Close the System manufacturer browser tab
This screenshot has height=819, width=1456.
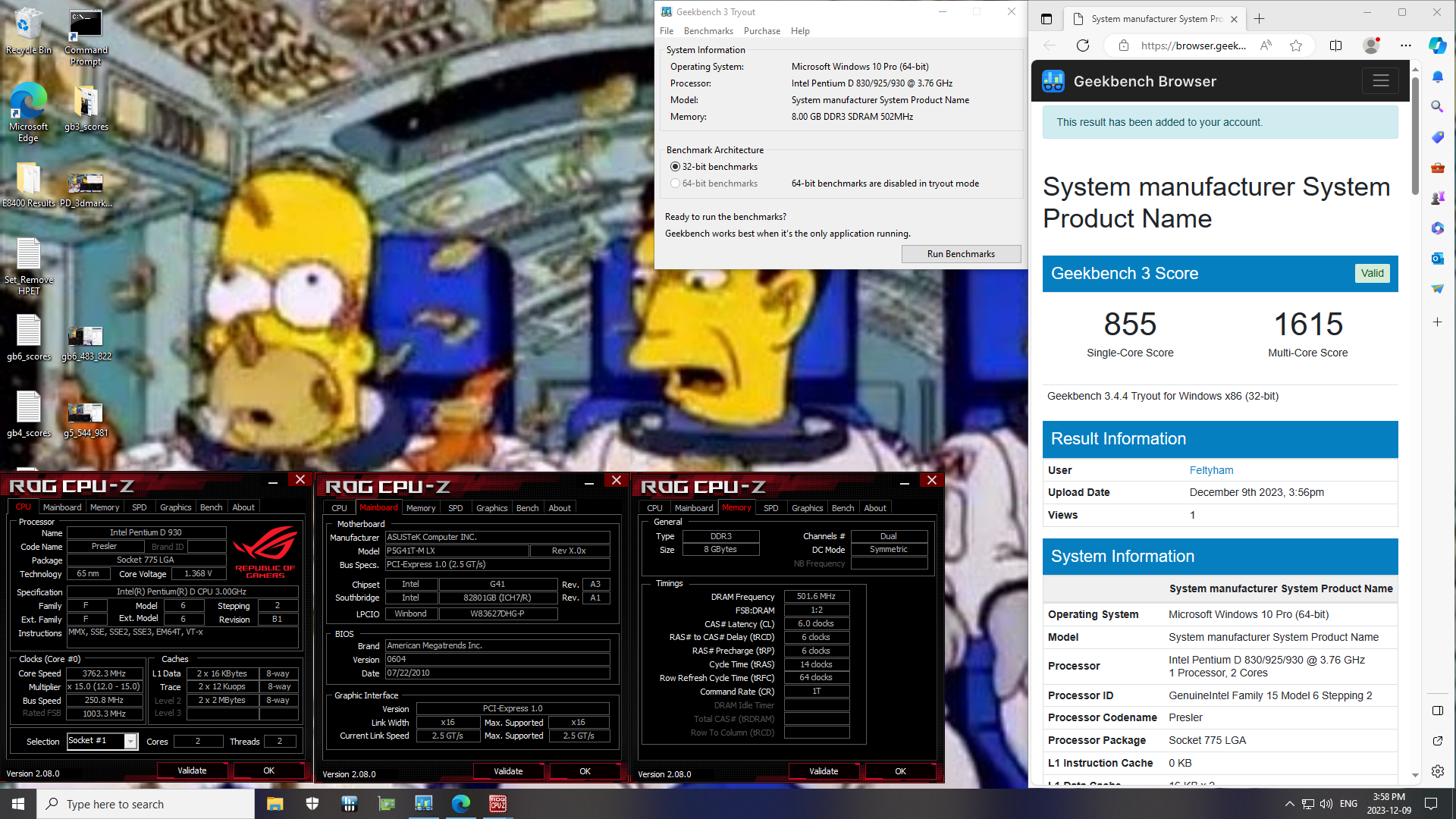click(x=1234, y=19)
